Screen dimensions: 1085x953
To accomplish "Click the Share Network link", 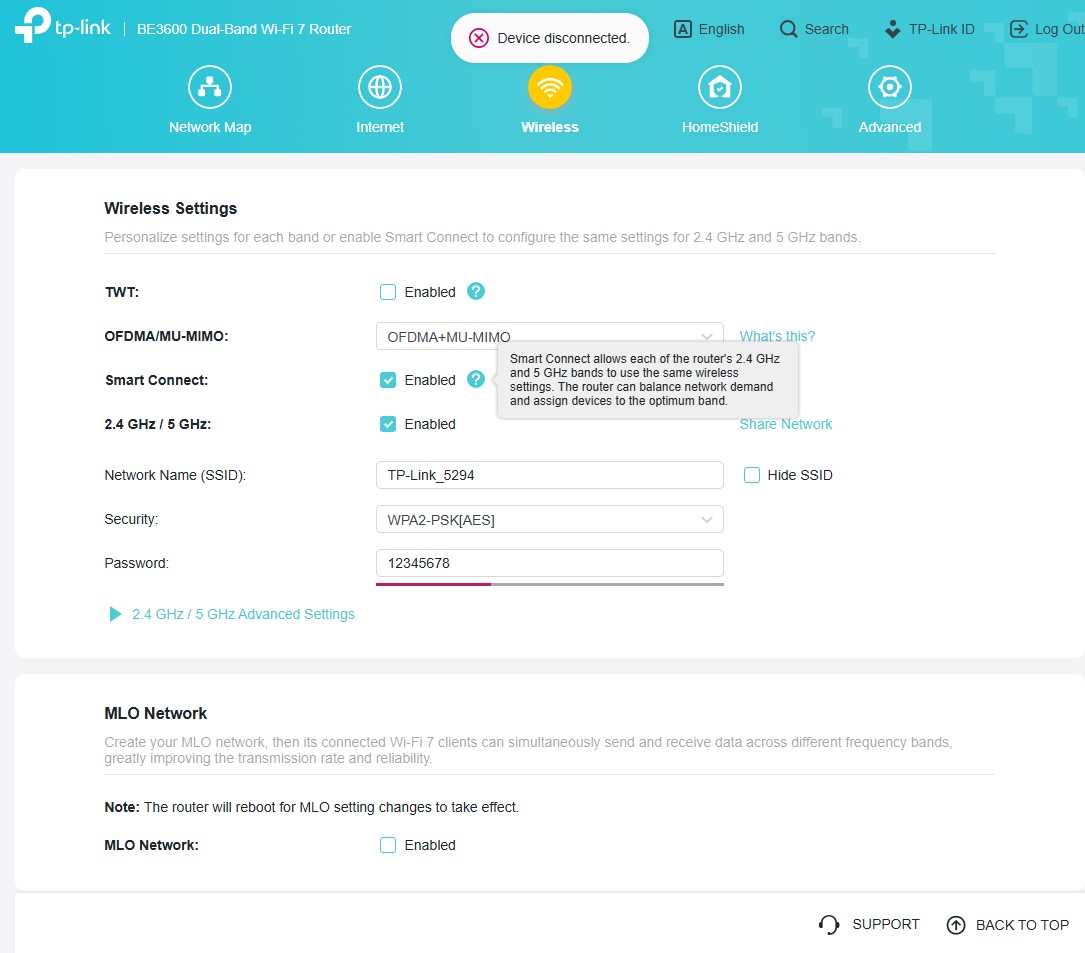I will 785,424.
